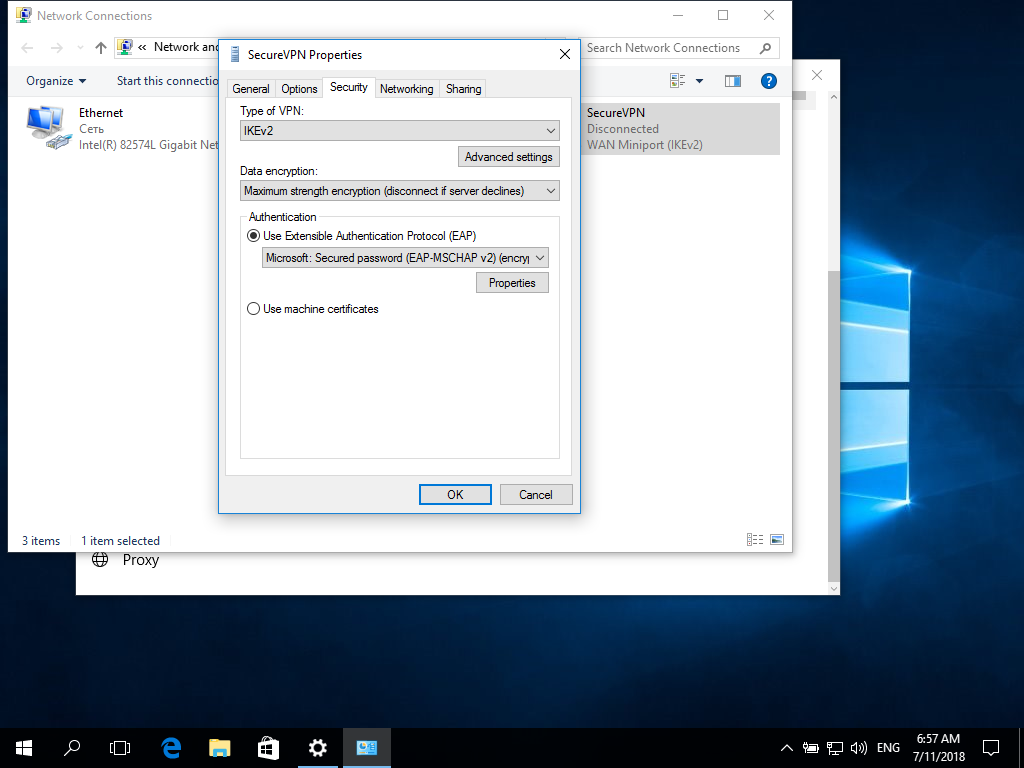Select Use machine certificates option

click(253, 309)
